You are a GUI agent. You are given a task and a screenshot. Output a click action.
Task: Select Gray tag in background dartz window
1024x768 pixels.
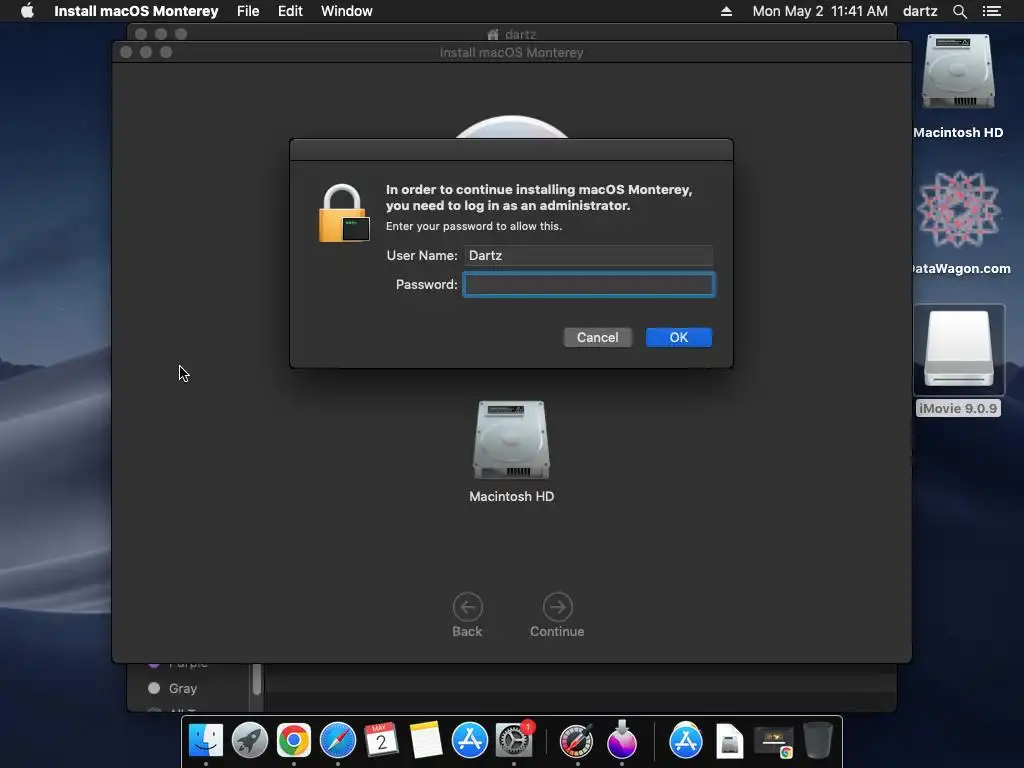click(x=173, y=688)
